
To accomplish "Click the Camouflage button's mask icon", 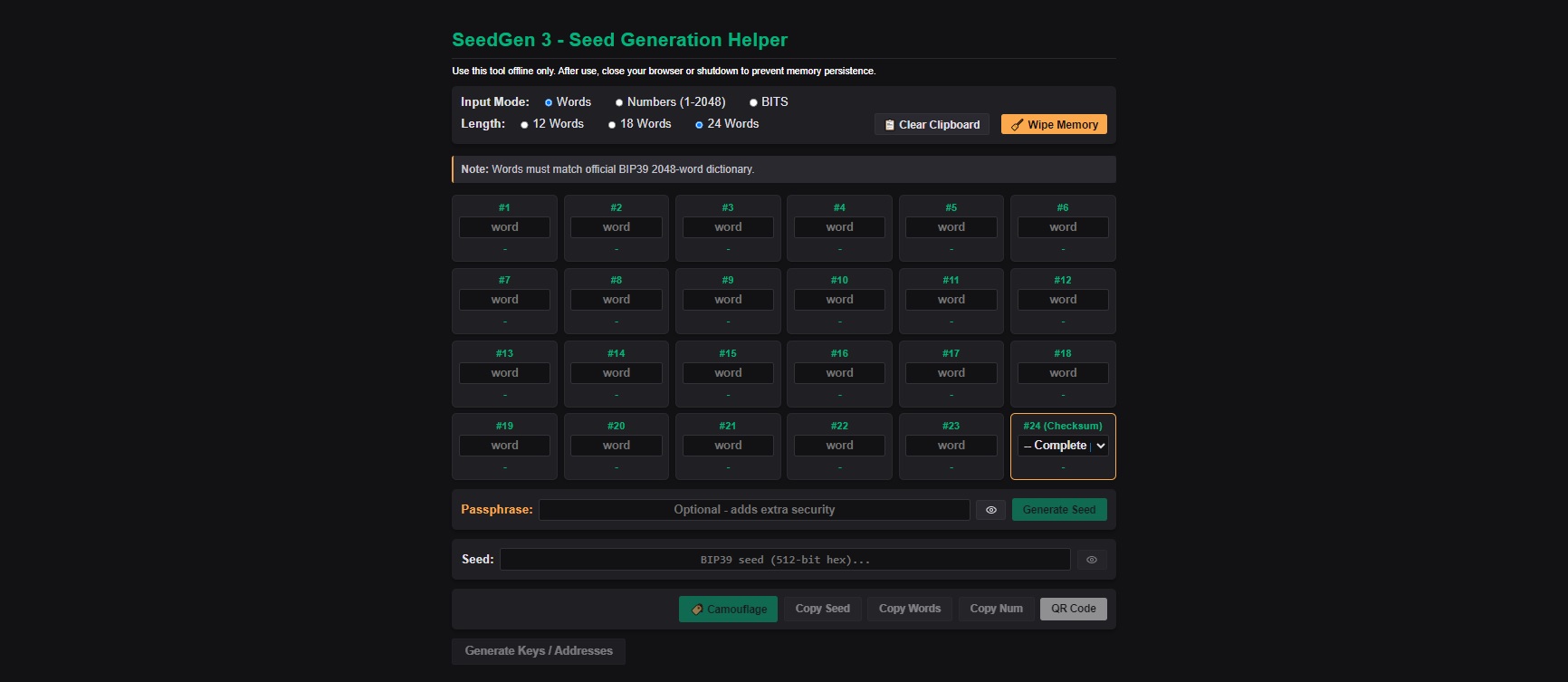I will pos(697,610).
